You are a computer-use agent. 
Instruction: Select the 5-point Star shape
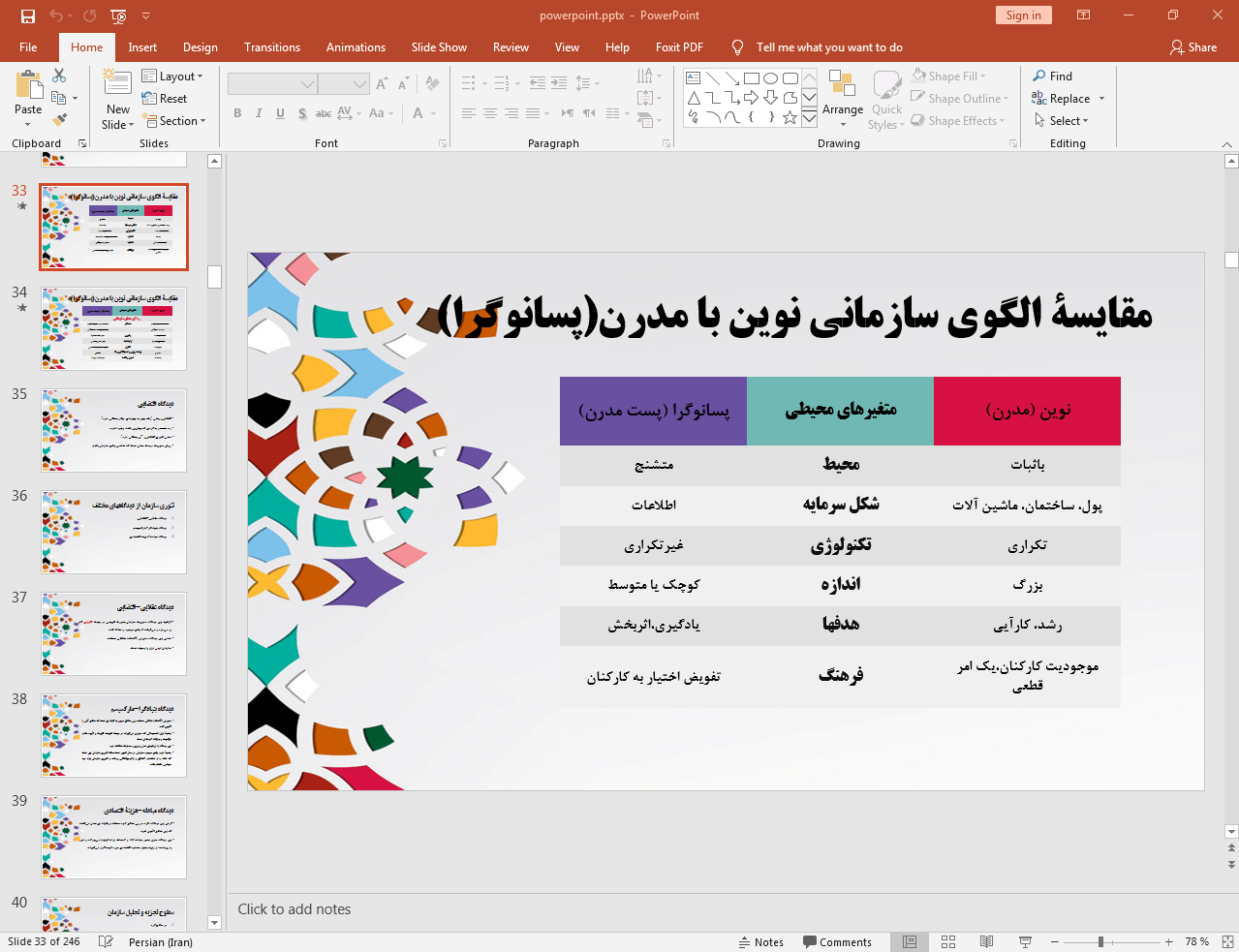click(x=790, y=117)
